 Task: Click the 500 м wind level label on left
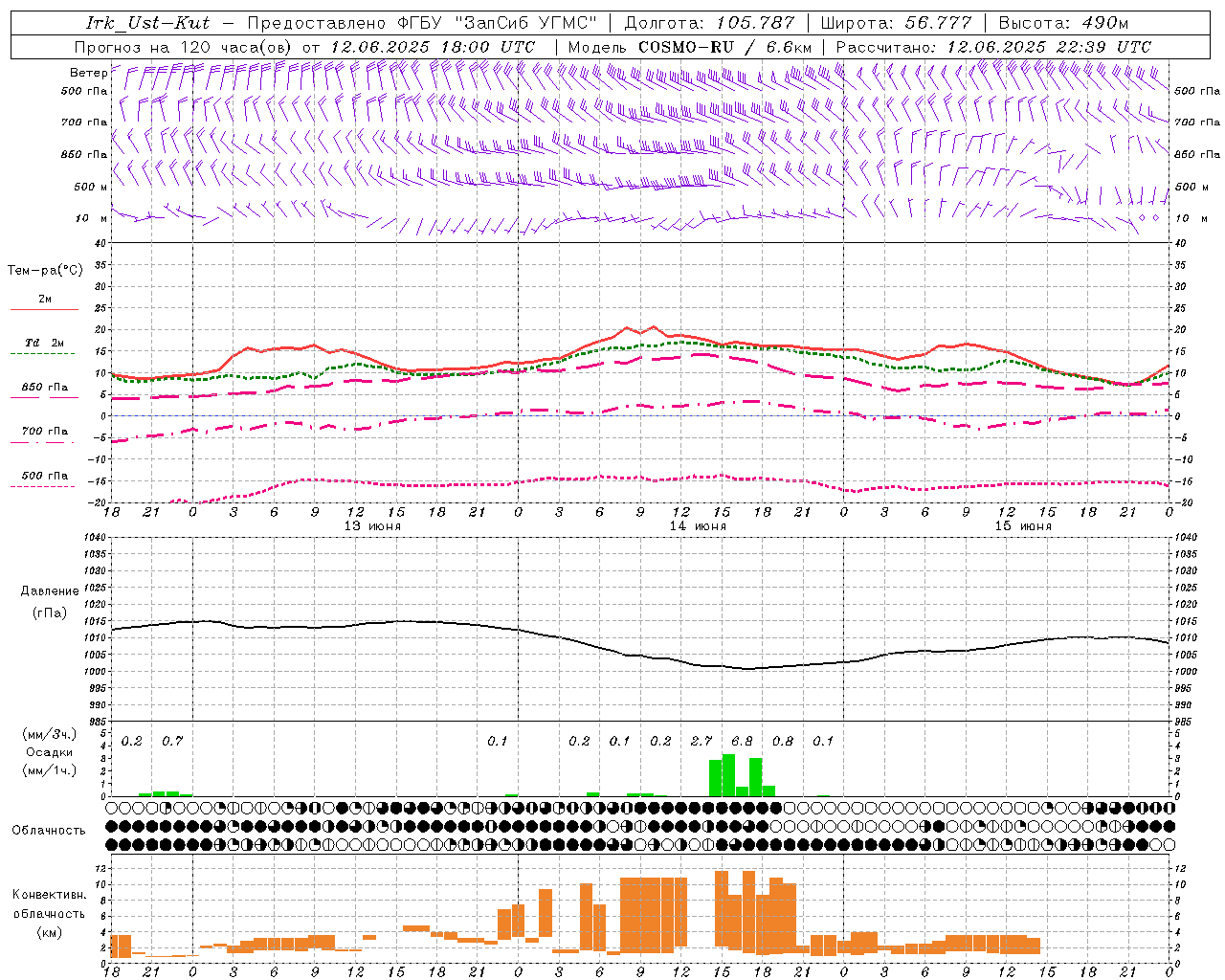91,188
